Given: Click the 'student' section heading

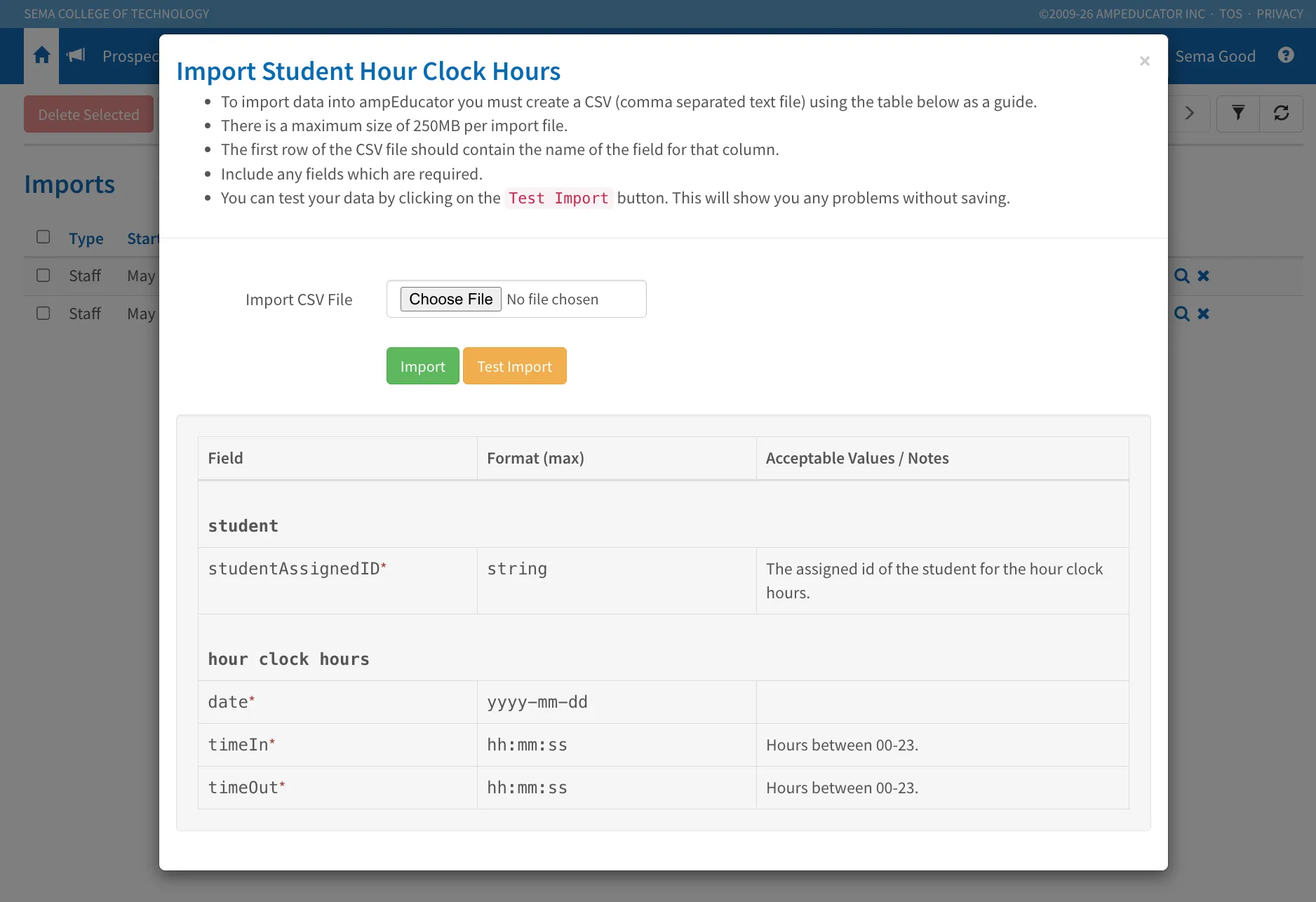Looking at the screenshot, I should (x=243, y=526).
